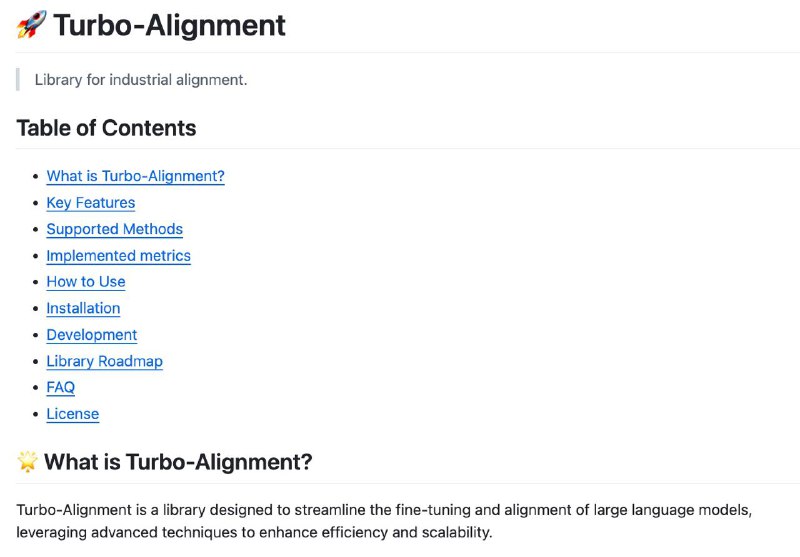Screen dimensions: 800x557
Task: Navigate to the Development link
Action: click(x=91, y=335)
